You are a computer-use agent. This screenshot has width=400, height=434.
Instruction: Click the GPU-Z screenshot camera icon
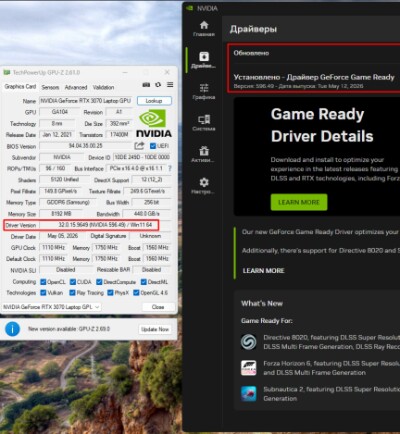coord(146,85)
